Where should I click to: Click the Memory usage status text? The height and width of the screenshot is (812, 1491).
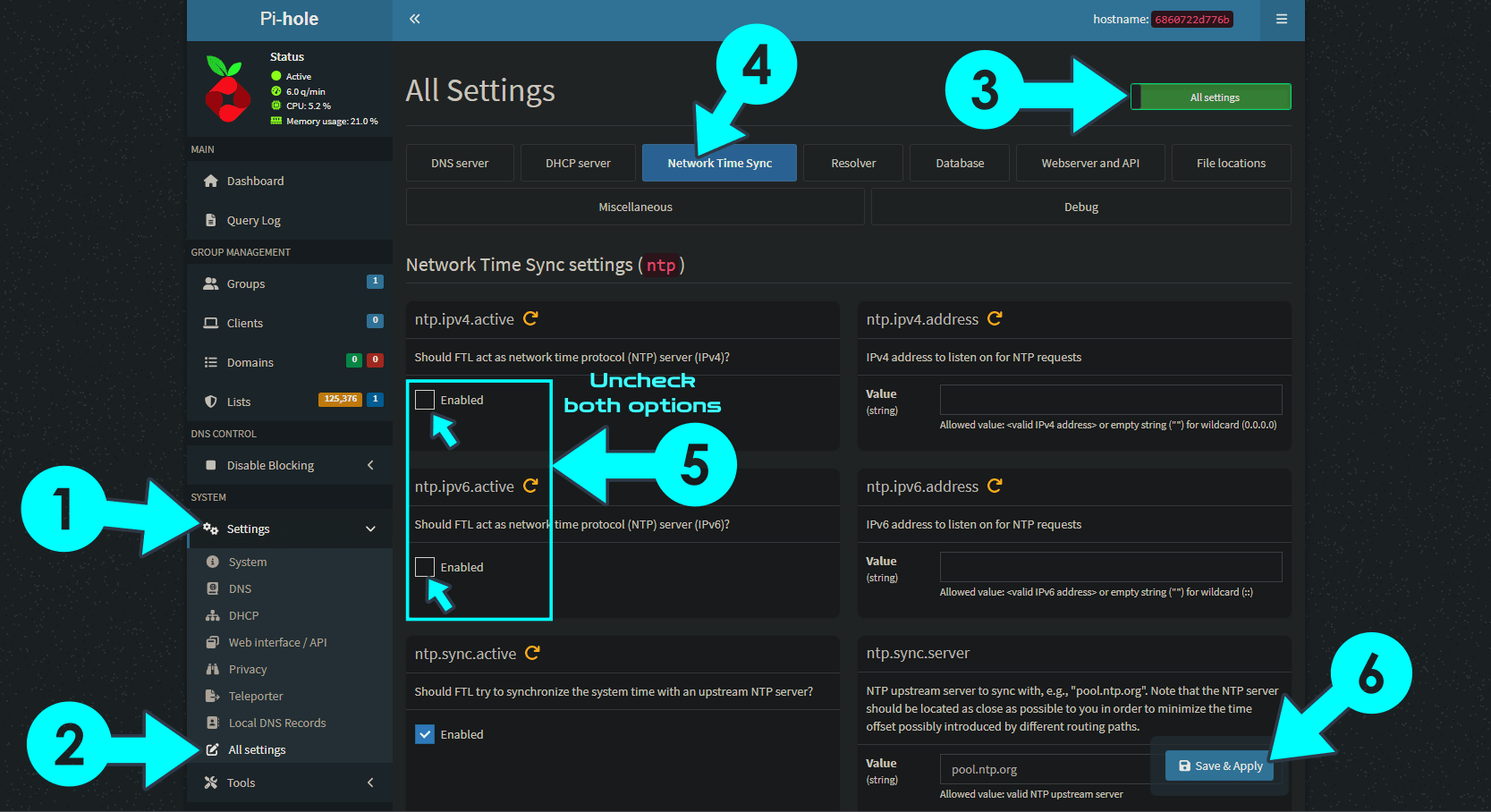[332, 121]
